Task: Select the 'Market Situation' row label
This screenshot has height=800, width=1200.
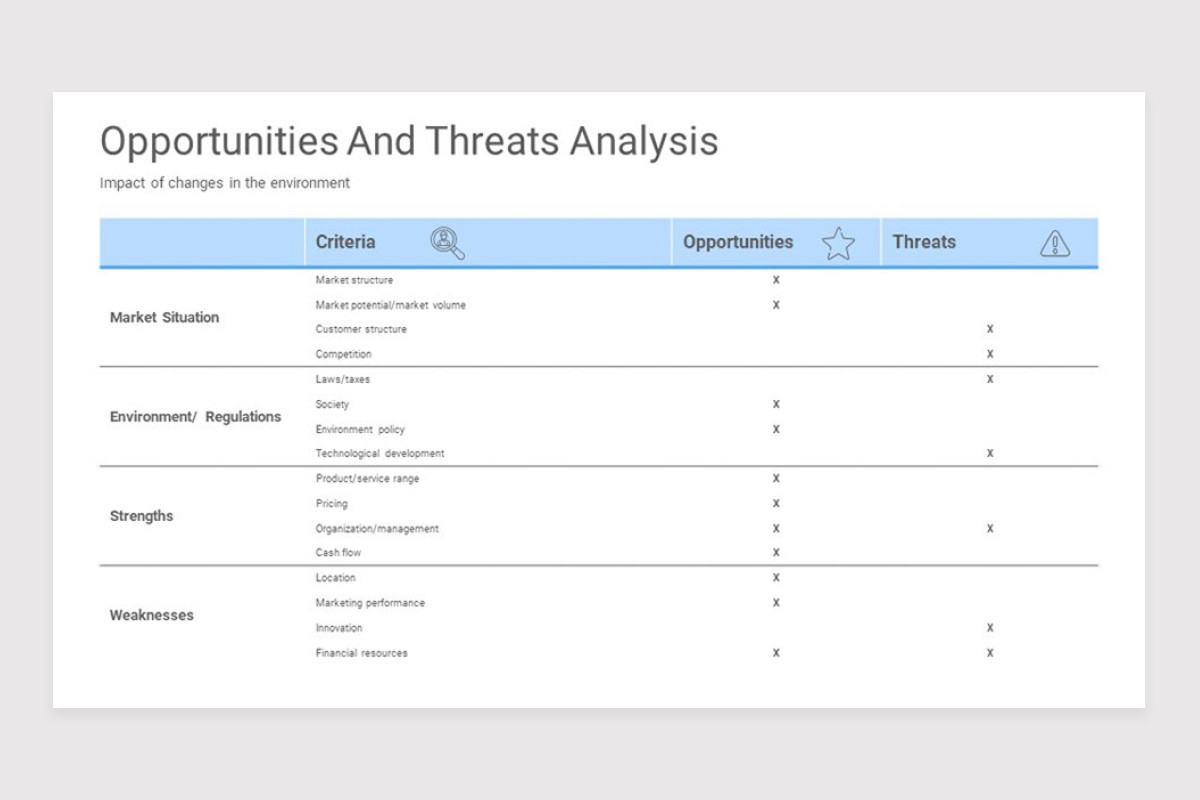Action: (x=164, y=317)
